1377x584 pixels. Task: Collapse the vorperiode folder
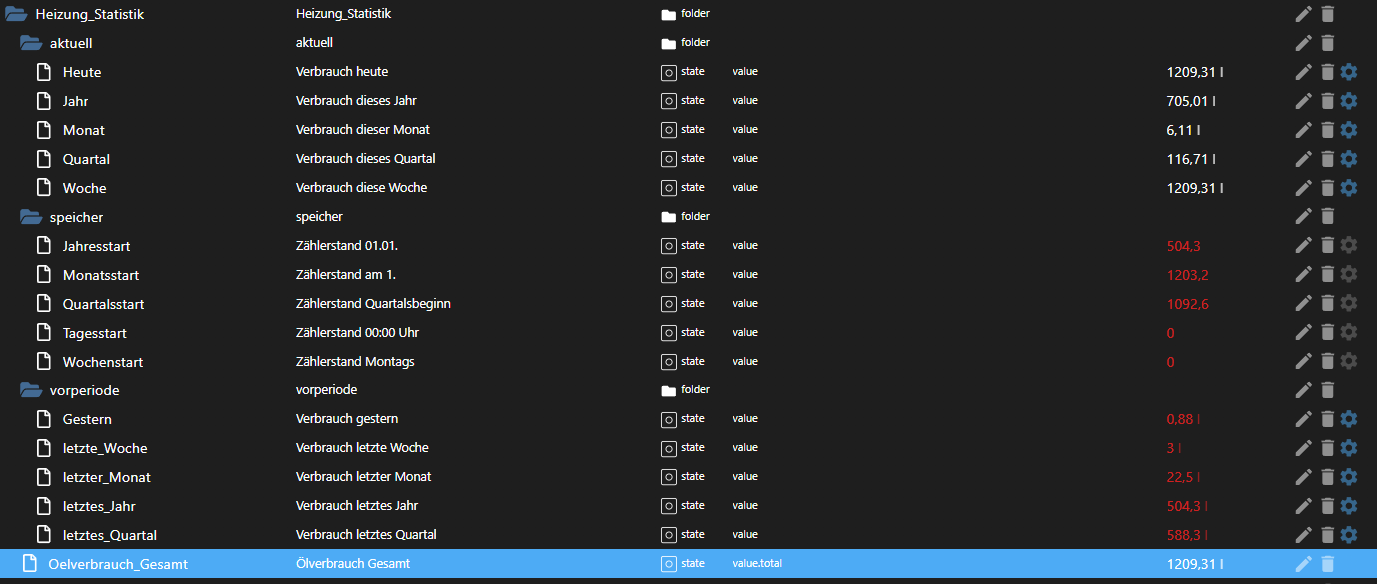click(31, 390)
